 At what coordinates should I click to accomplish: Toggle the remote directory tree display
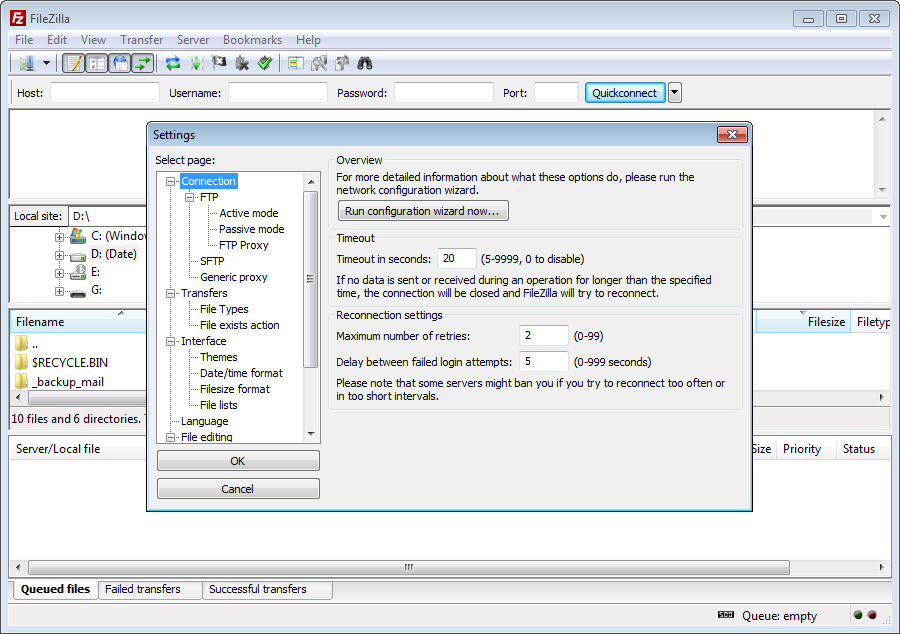tap(121, 63)
